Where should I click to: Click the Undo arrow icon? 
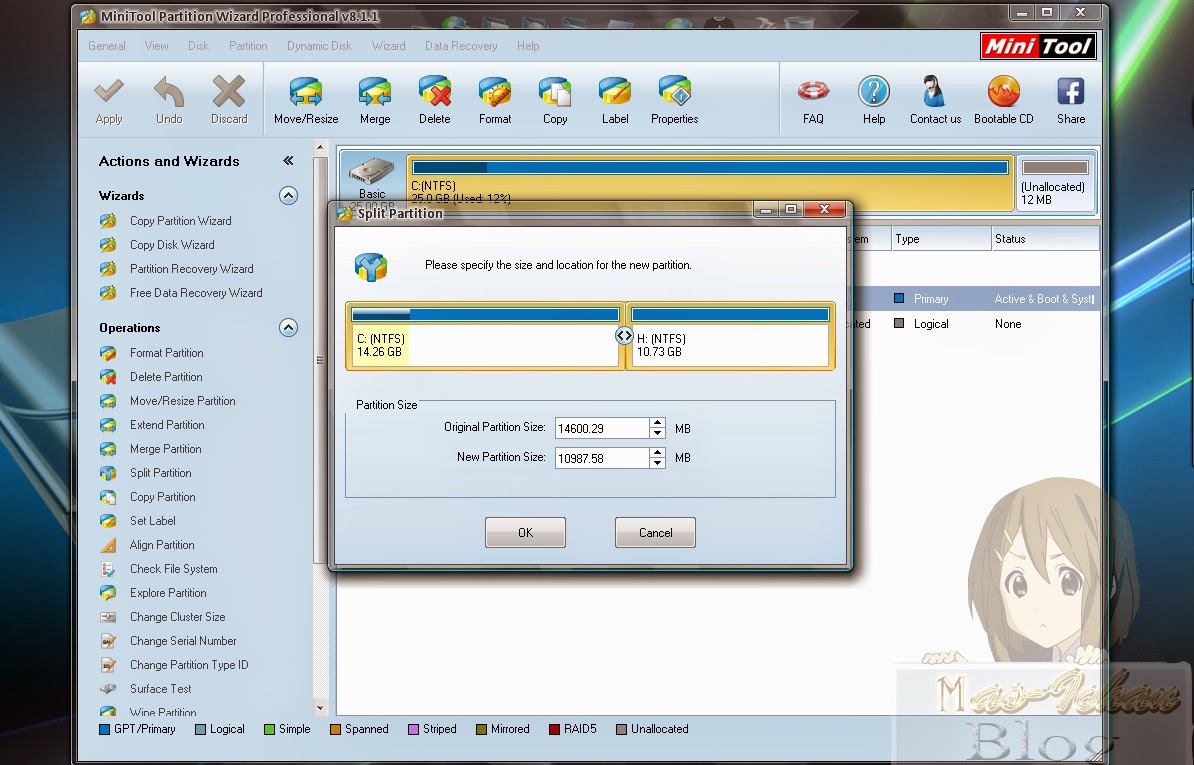[x=169, y=91]
